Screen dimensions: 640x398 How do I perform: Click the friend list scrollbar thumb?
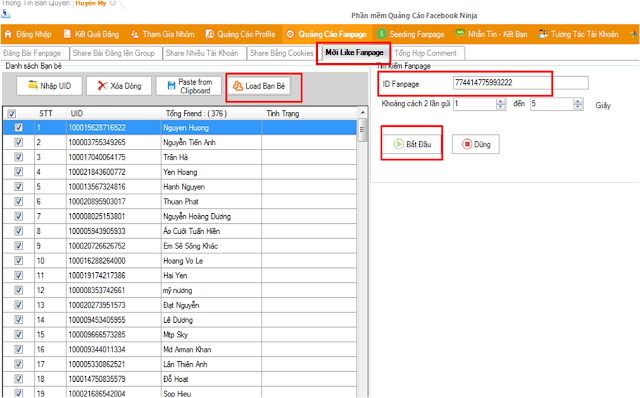point(362,130)
